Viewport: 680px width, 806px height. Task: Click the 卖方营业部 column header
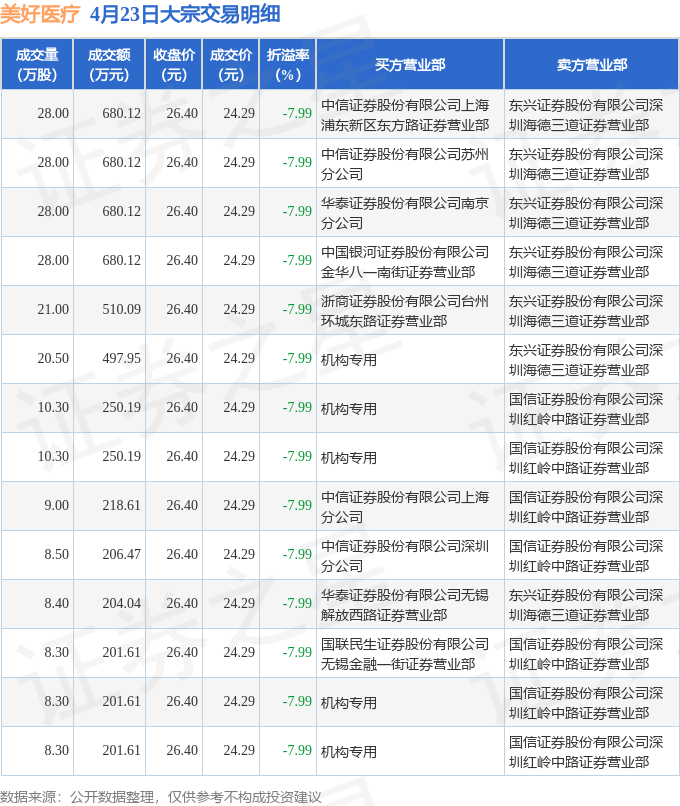pyautogui.click(x=592, y=64)
